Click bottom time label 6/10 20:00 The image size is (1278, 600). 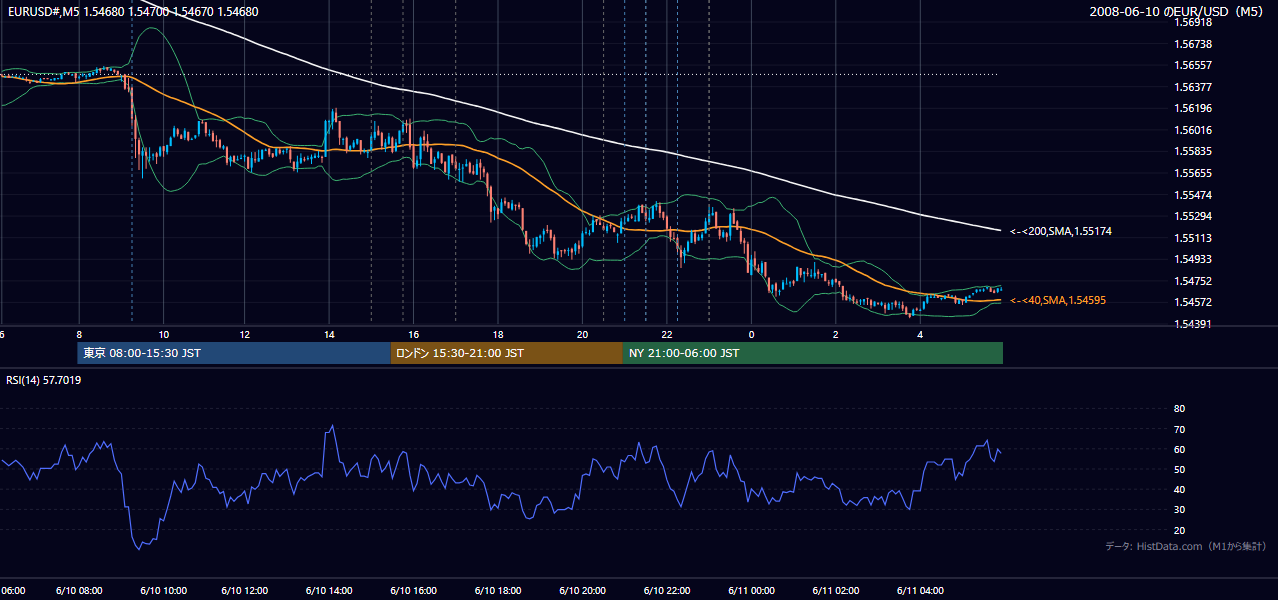582,590
